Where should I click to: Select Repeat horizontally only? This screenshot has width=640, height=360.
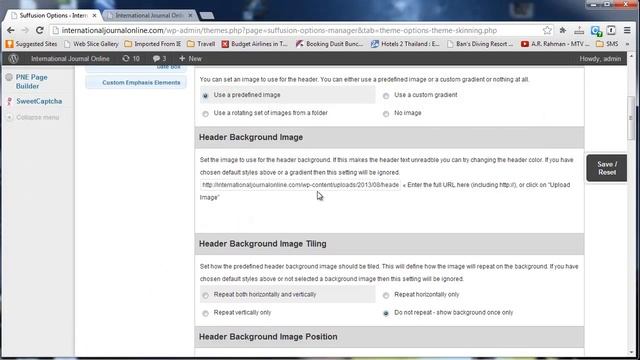pos(386,295)
